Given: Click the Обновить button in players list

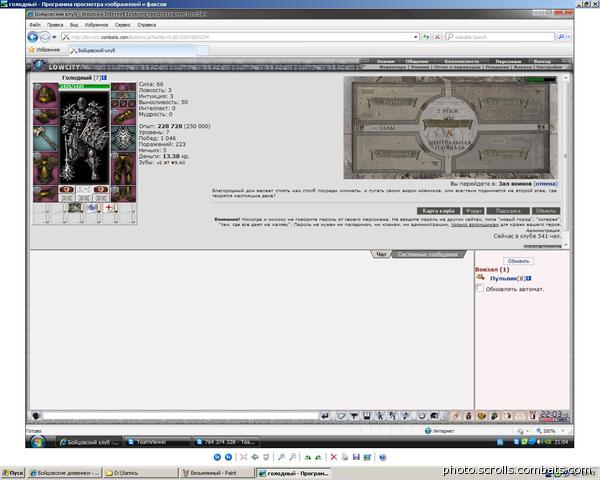Looking at the screenshot, I should 518,261.
